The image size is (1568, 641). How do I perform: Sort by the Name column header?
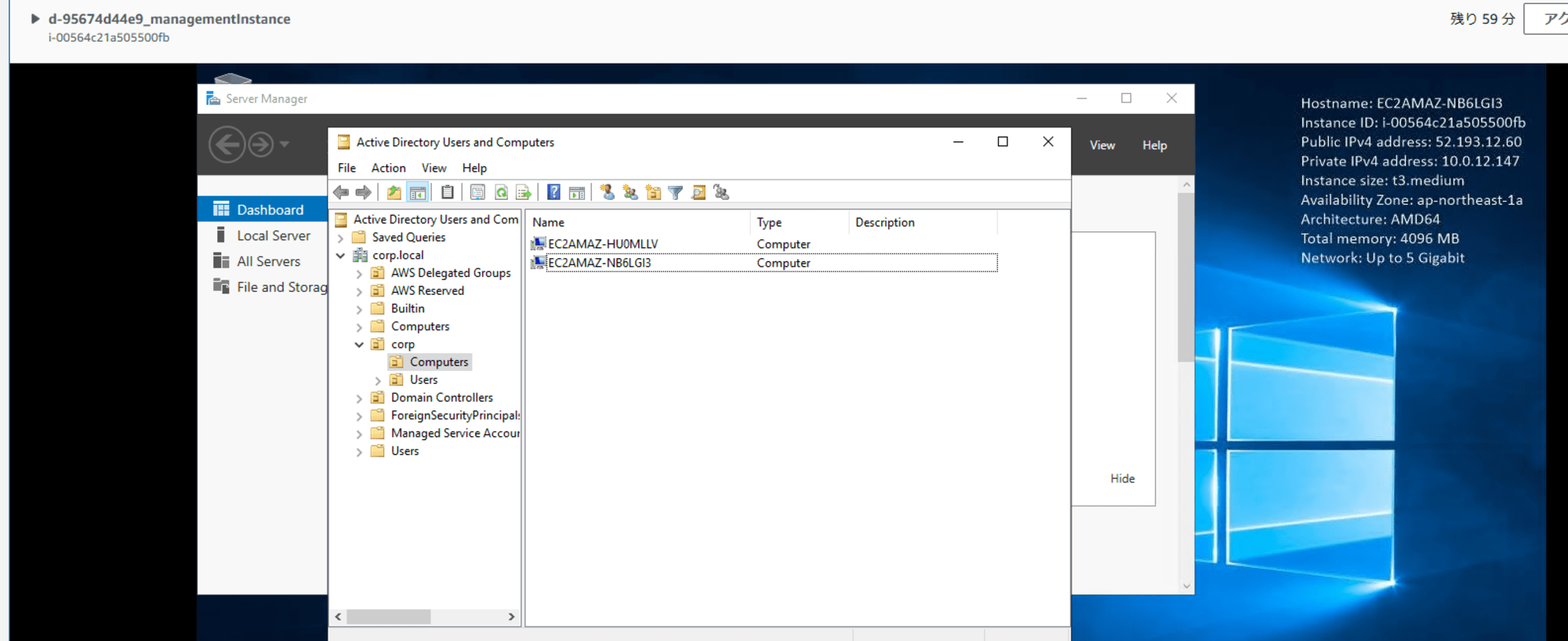tap(638, 222)
